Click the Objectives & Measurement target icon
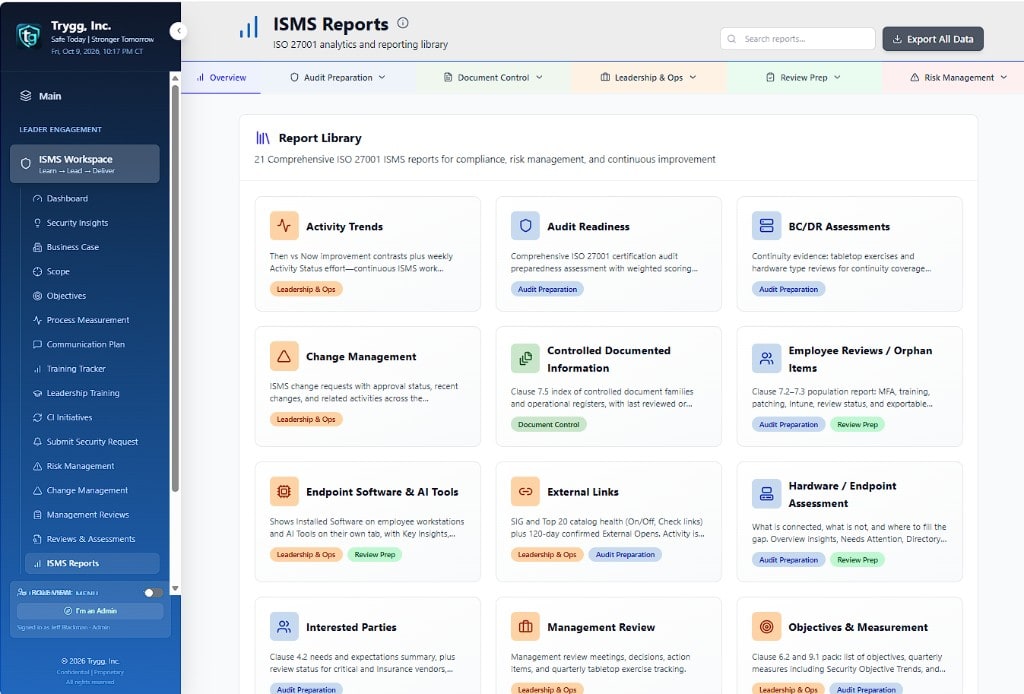 [x=766, y=626]
